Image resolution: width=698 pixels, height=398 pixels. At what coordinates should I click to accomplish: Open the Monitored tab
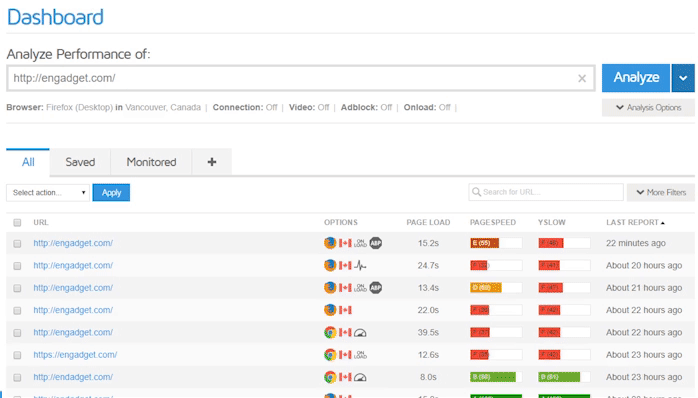coord(151,162)
